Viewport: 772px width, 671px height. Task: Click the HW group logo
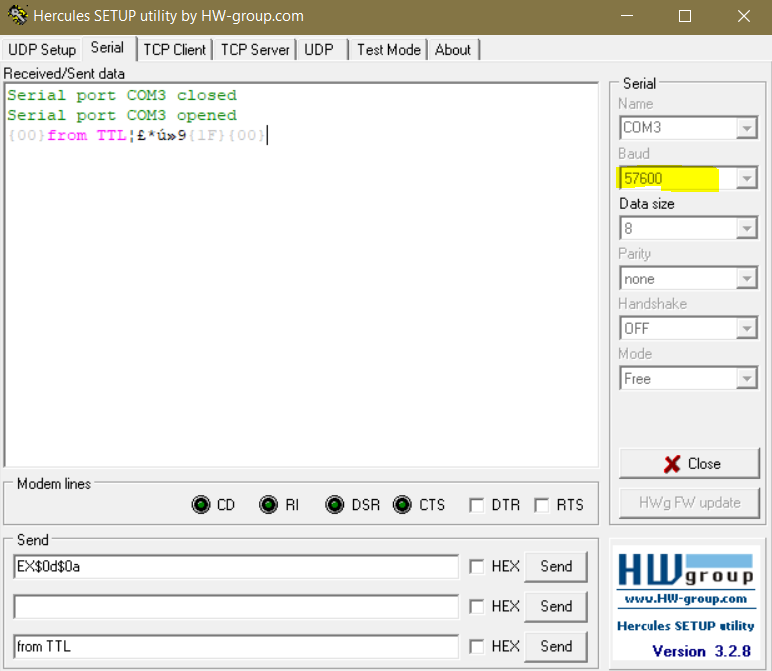point(685,570)
